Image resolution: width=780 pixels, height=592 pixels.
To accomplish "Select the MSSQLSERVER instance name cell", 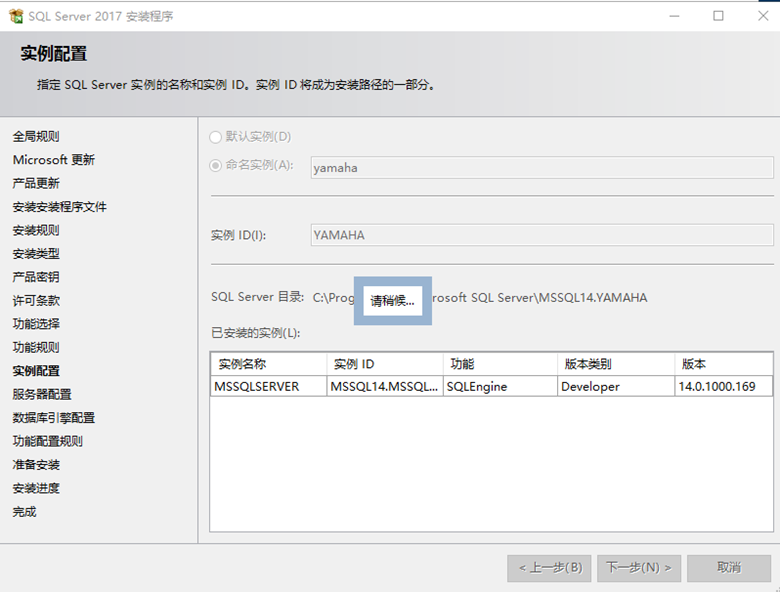I will (x=269, y=387).
